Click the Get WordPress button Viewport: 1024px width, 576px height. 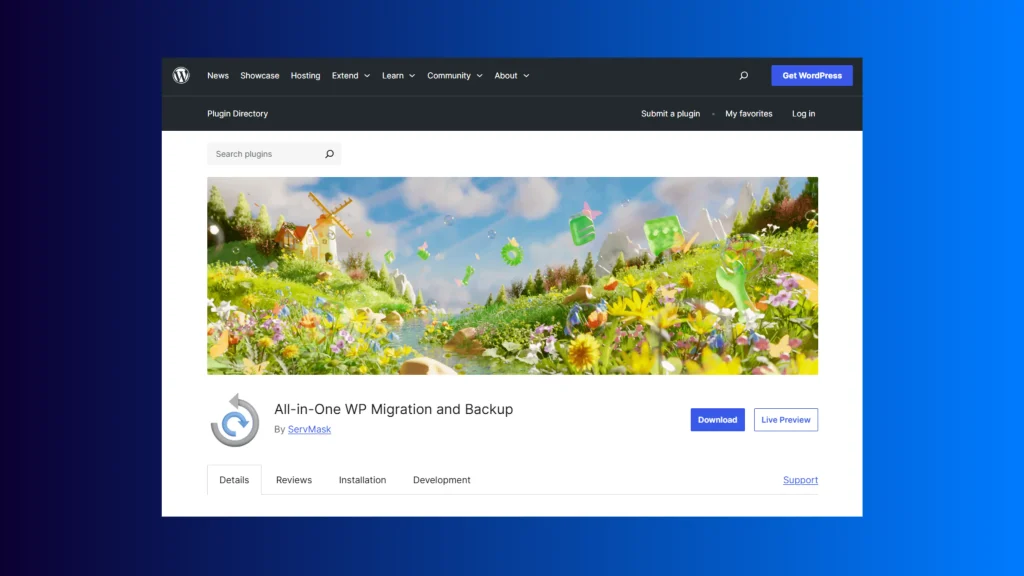811,76
